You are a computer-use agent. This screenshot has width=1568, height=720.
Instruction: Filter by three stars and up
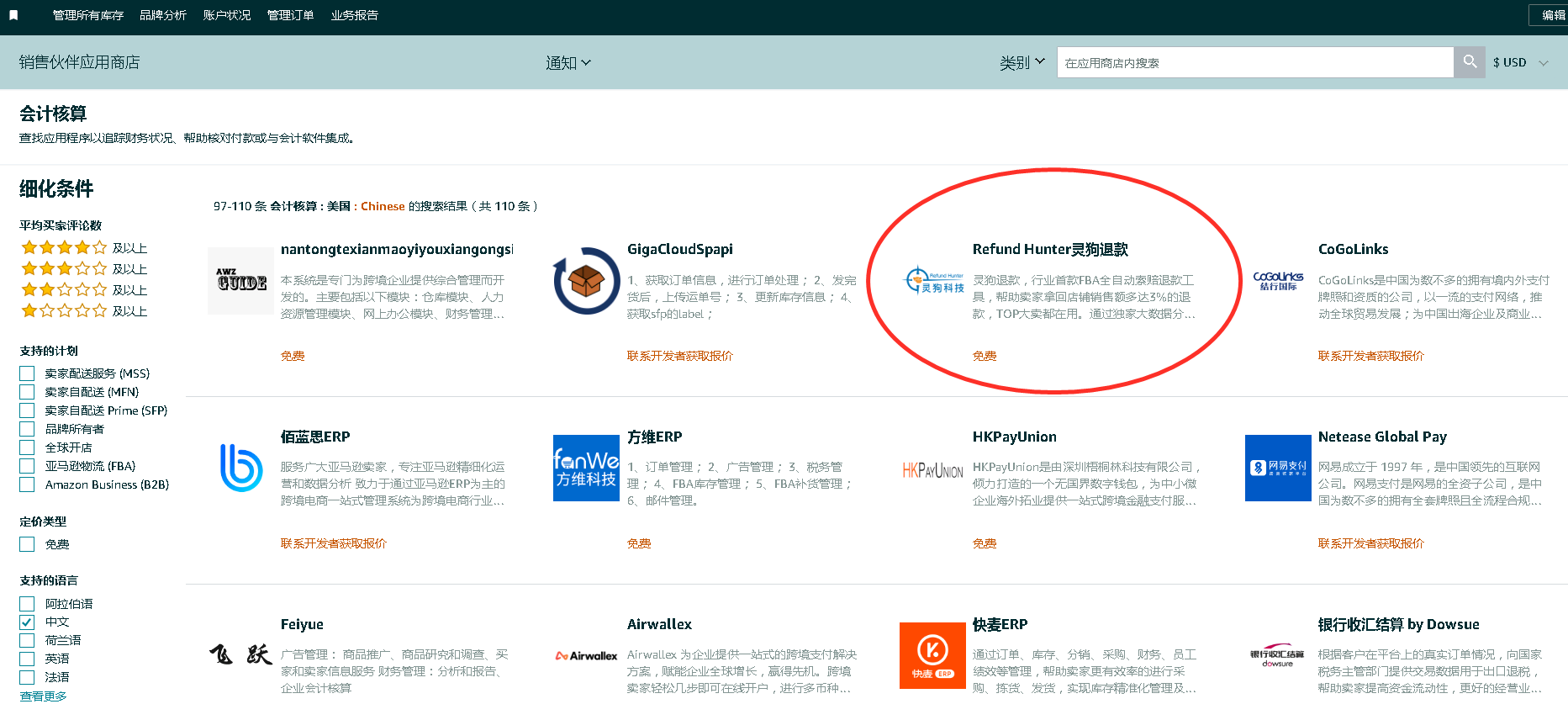coord(84,269)
